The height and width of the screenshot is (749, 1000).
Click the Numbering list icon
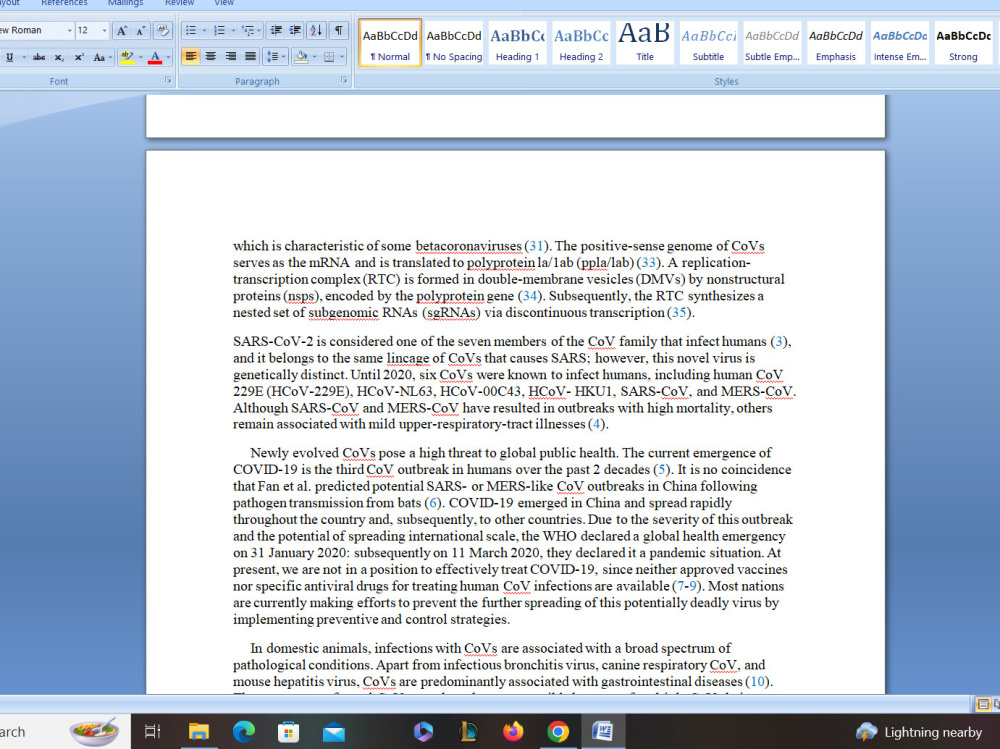coord(219,30)
